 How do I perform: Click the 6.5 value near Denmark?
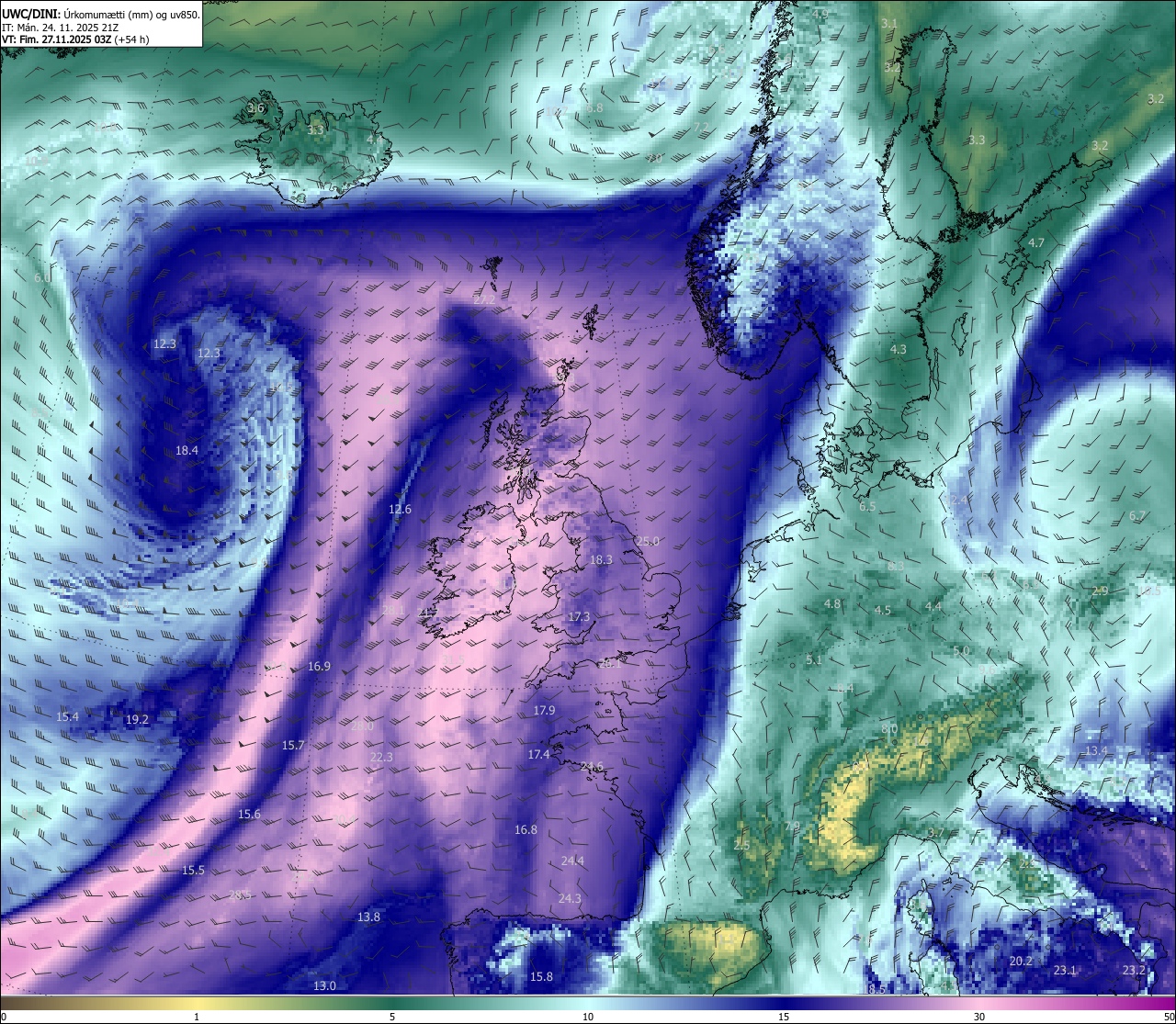tap(867, 506)
